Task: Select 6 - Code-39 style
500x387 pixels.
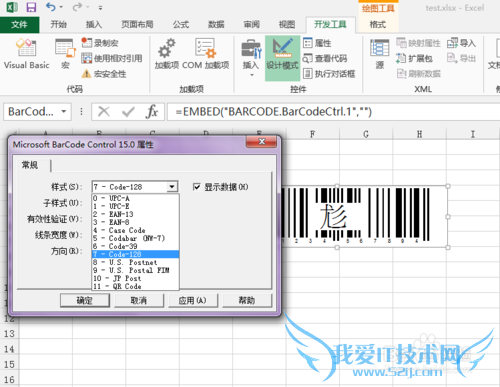Action: coord(136,246)
